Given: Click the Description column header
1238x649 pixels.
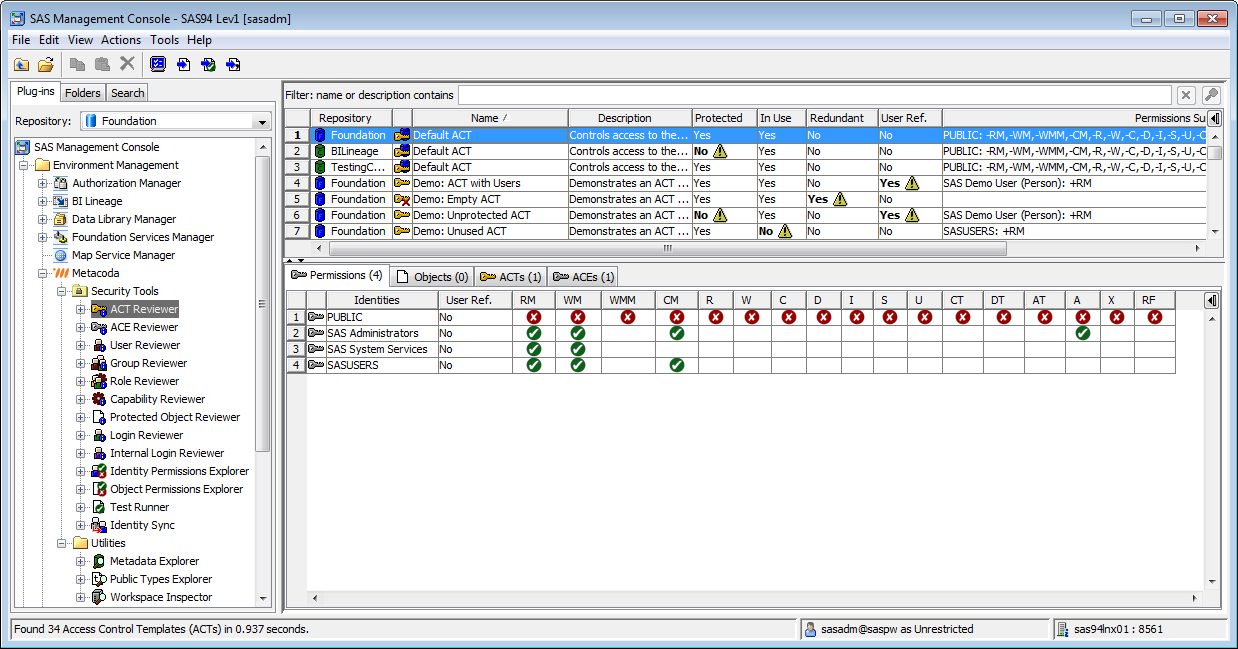Looking at the screenshot, I should click(629, 118).
